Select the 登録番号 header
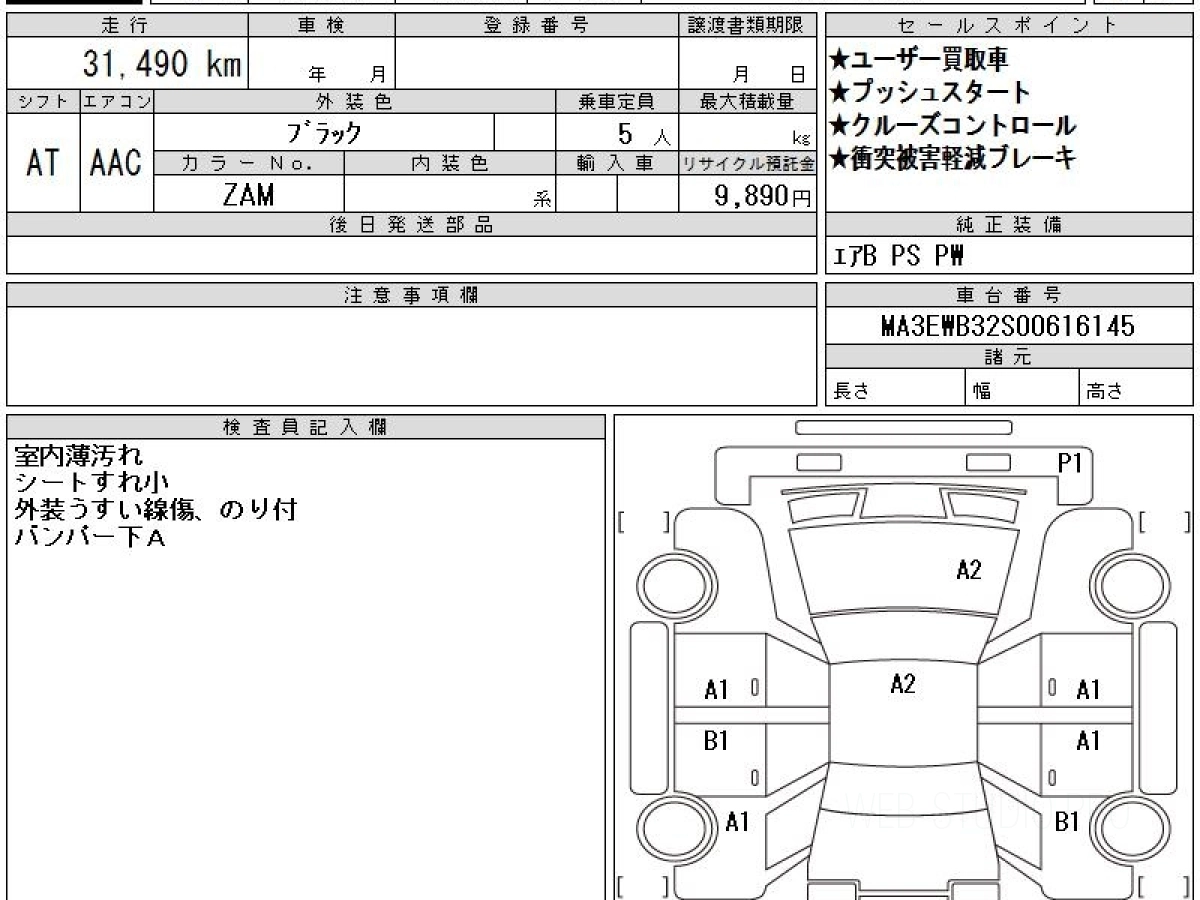The image size is (1200, 900). pyautogui.click(x=537, y=25)
